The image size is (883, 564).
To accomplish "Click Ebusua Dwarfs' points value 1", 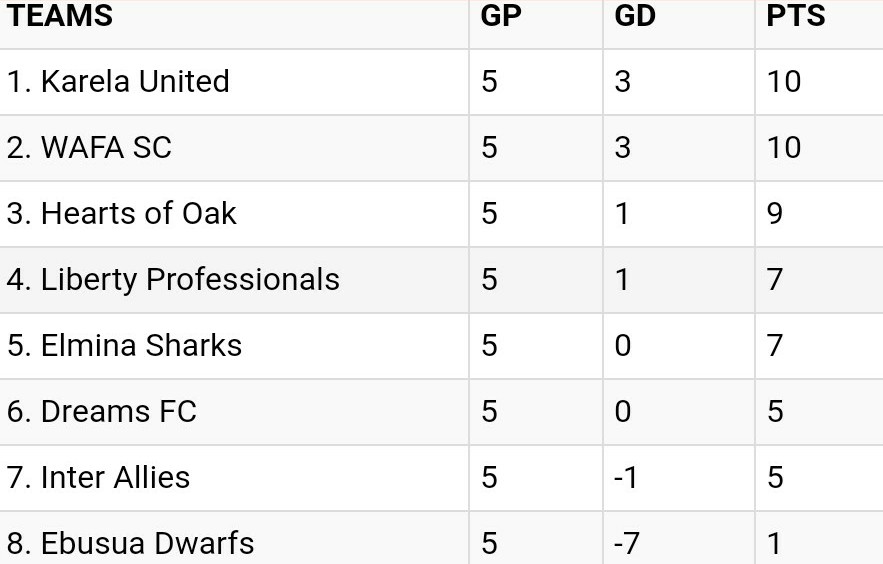I will 774,543.
